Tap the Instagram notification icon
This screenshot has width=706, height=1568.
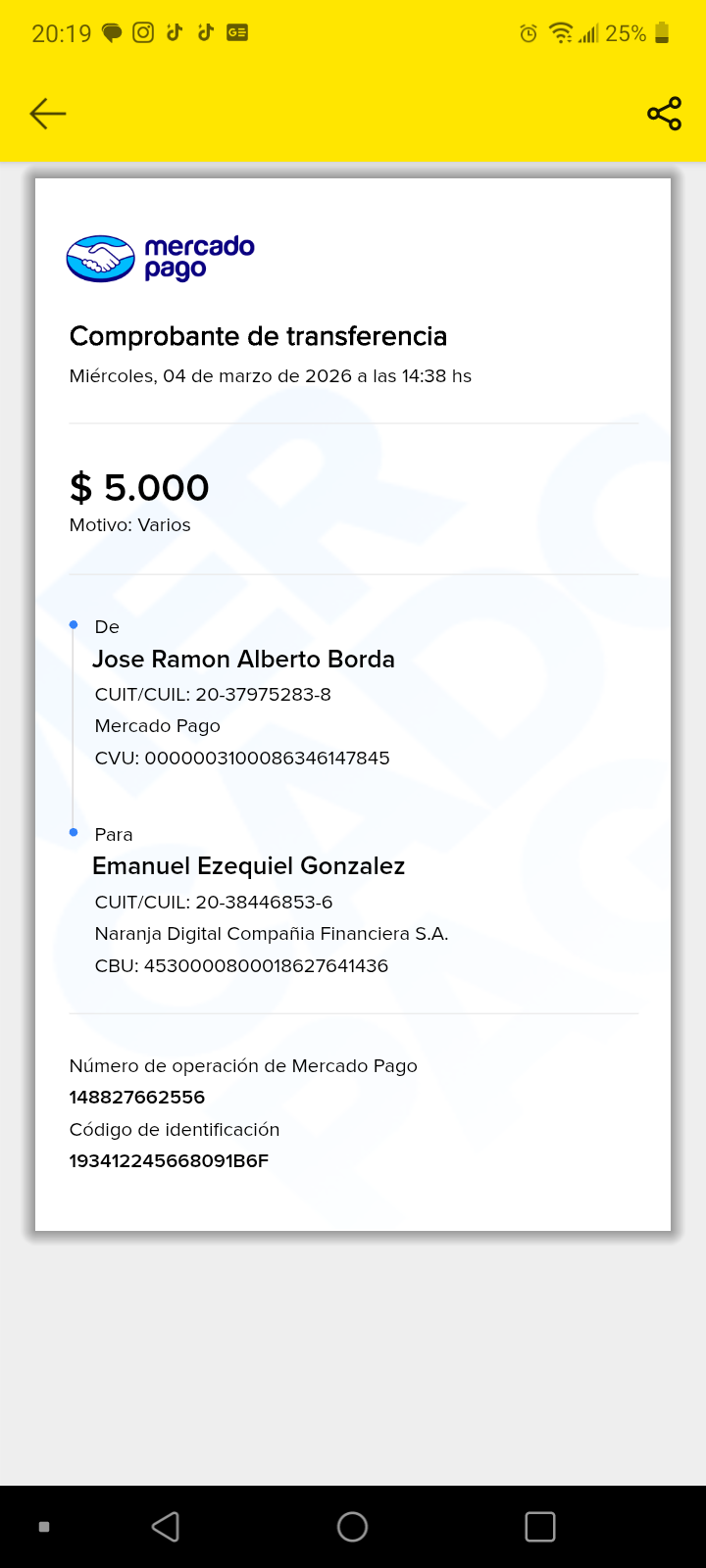tap(143, 32)
